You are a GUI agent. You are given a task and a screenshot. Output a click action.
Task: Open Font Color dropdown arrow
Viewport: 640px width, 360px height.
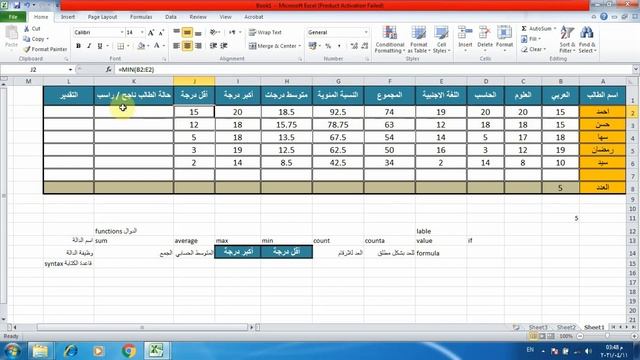[164, 46]
